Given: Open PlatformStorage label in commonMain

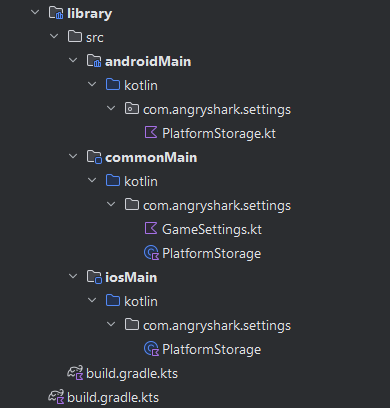Looking at the screenshot, I should pos(211,254).
